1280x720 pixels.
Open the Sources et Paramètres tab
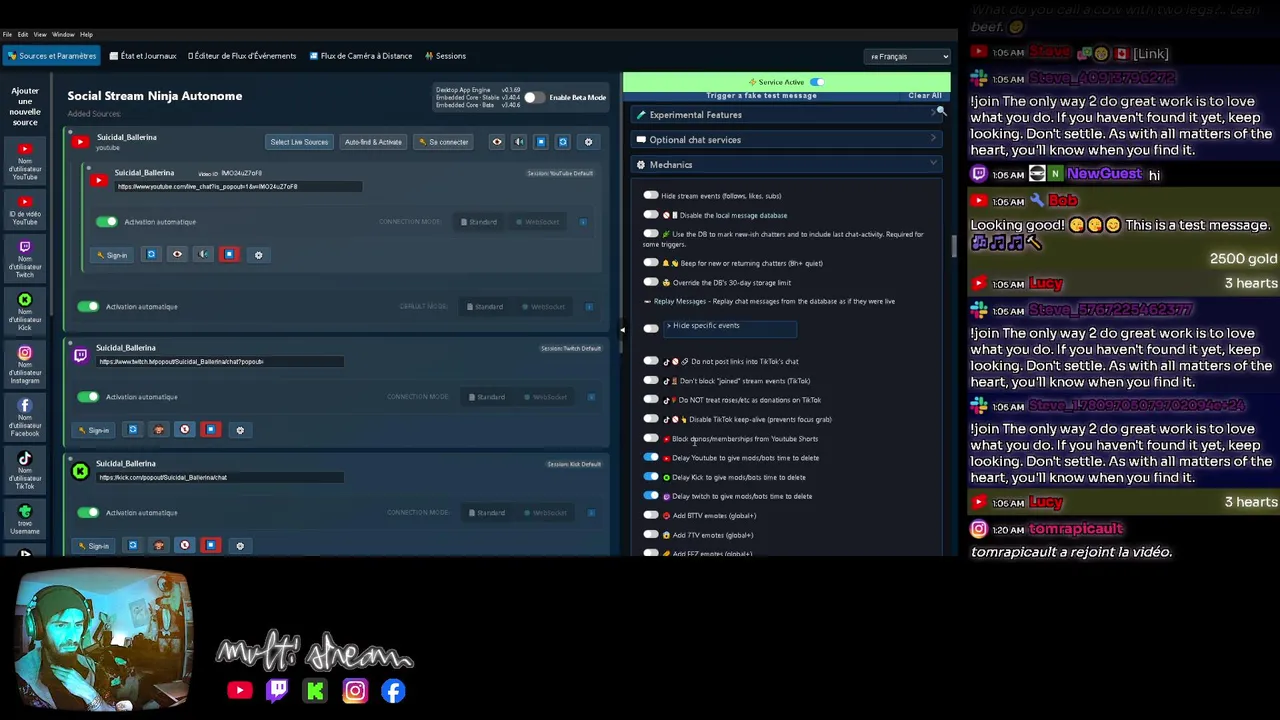coord(52,56)
